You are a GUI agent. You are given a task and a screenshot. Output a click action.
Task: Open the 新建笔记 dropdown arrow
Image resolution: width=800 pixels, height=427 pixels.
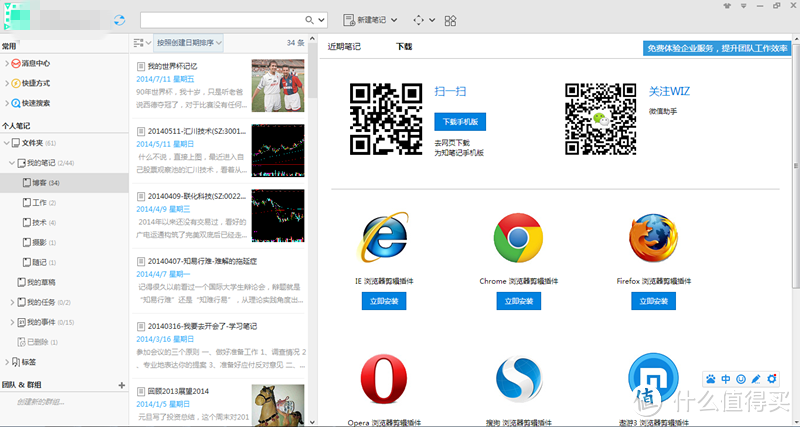394,20
